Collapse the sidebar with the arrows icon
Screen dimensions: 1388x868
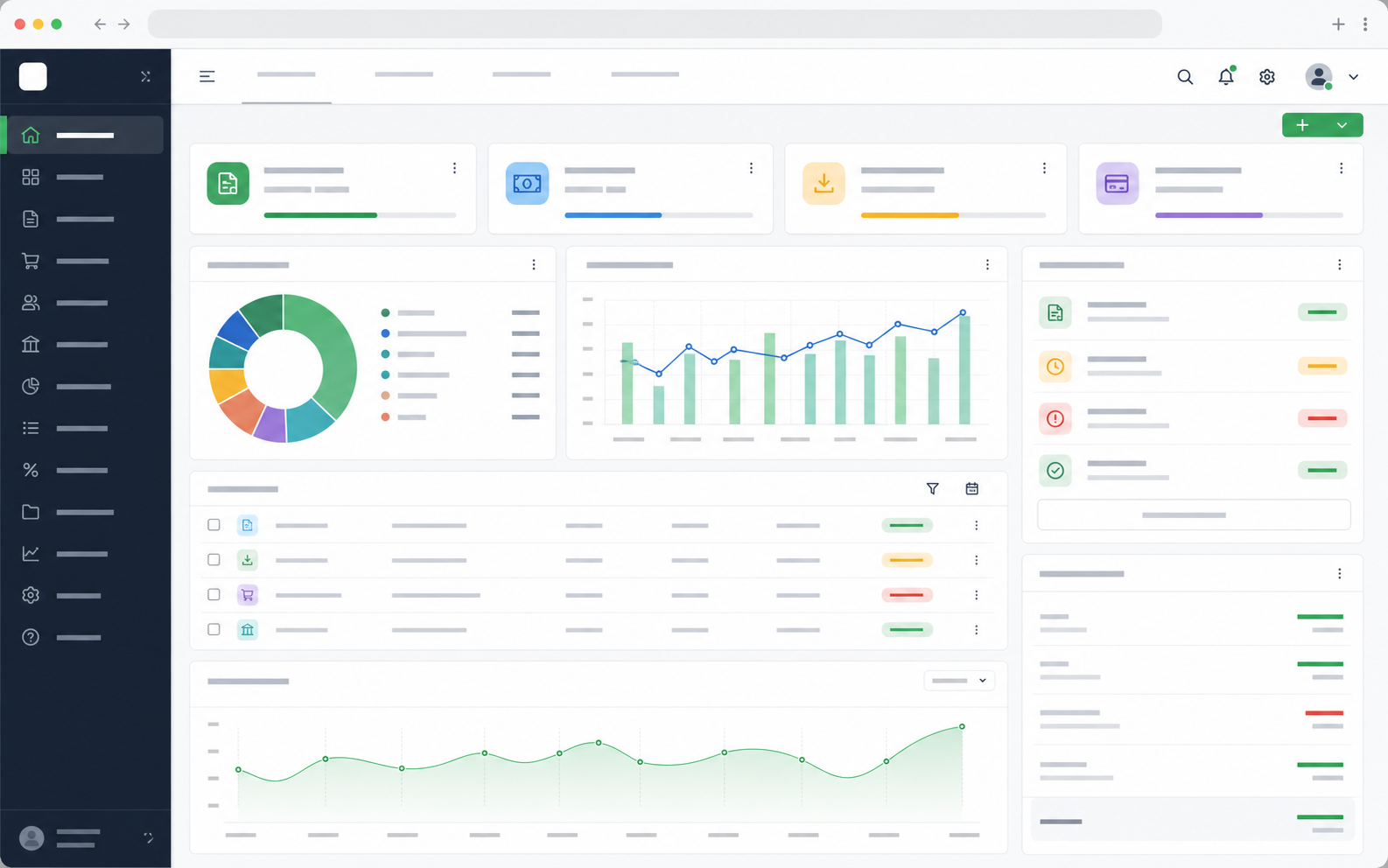146,77
